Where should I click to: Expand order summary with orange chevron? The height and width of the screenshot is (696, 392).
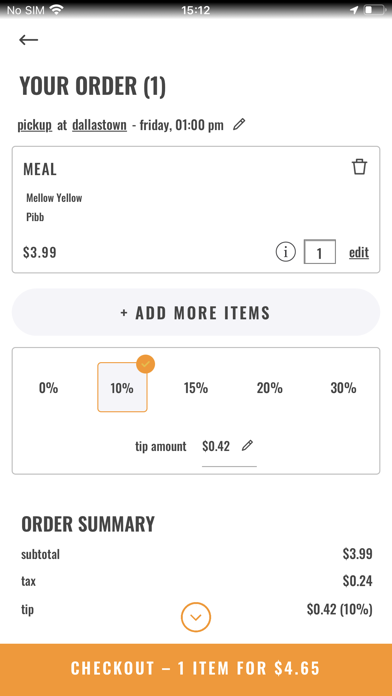click(x=196, y=617)
